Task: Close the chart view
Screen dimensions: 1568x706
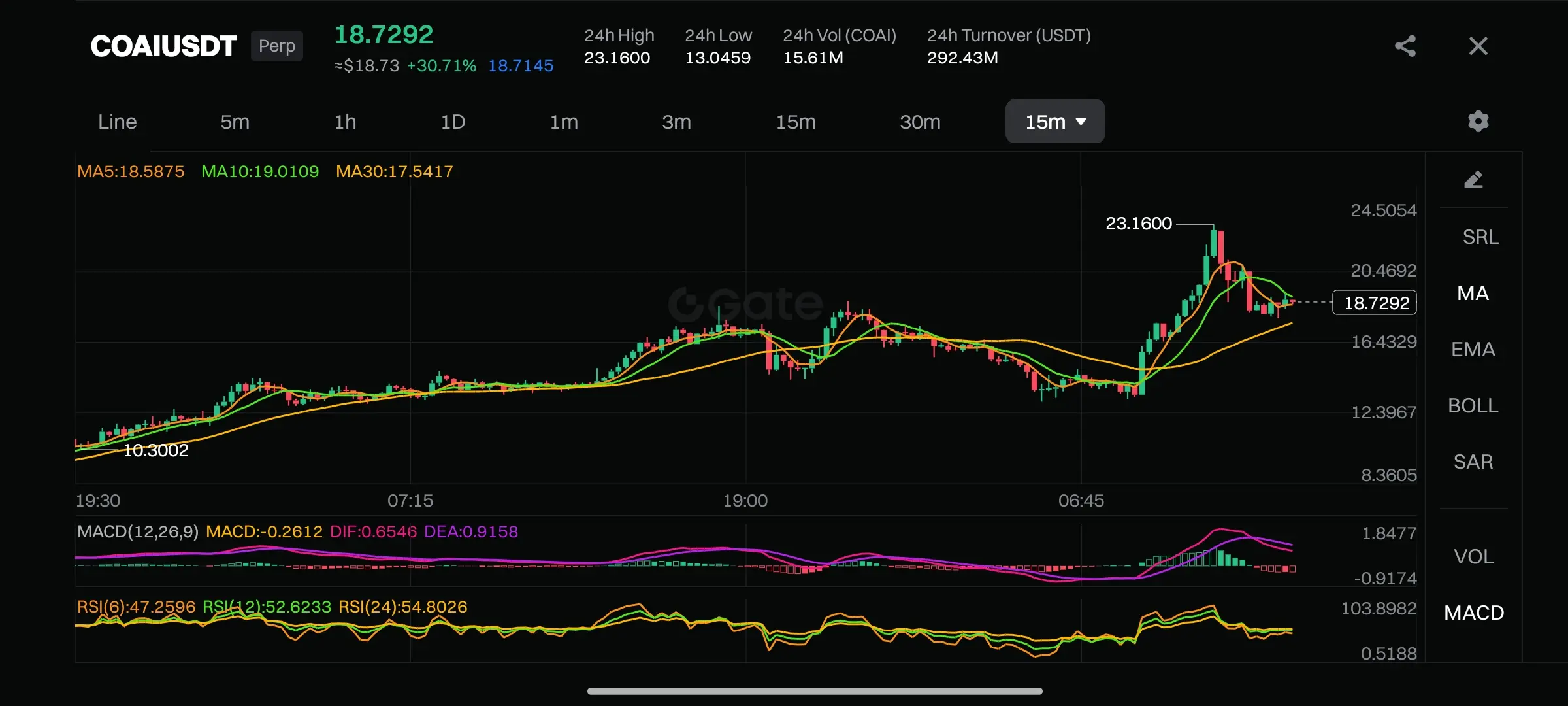Action: pyautogui.click(x=1478, y=46)
